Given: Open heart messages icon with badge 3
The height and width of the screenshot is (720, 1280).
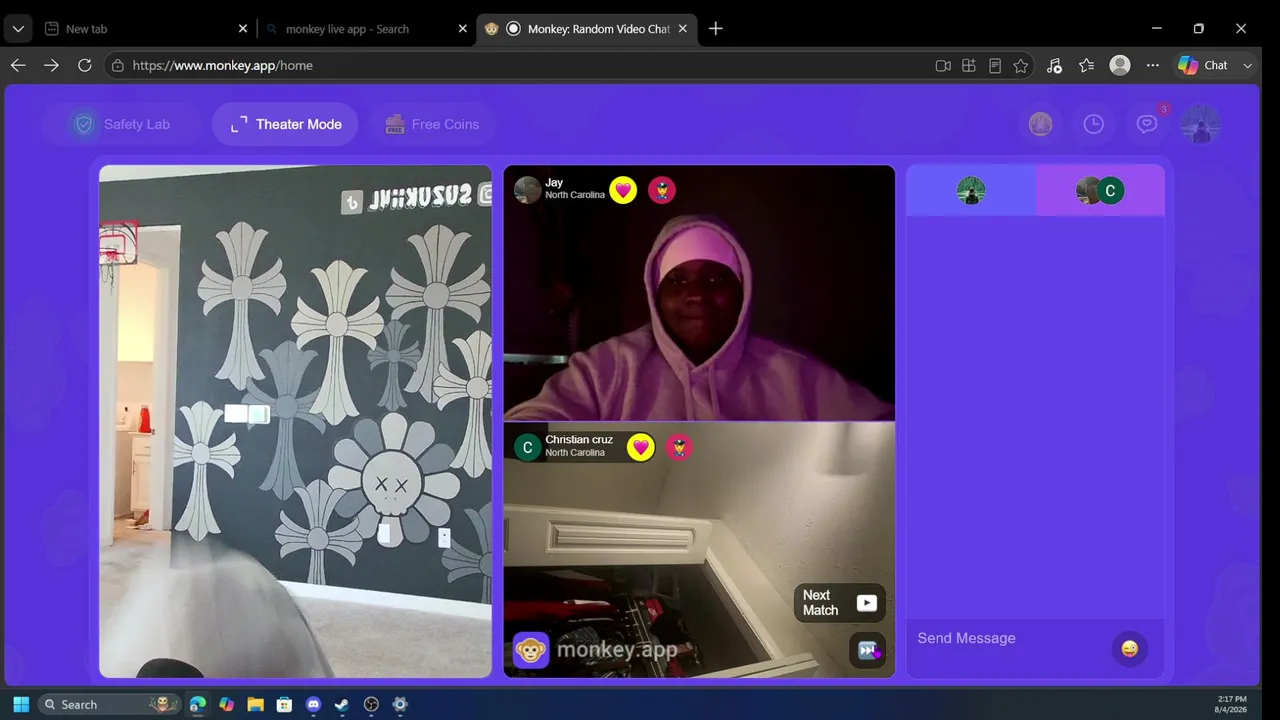Looking at the screenshot, I should pyautogui.click(x=1147, y=124).
